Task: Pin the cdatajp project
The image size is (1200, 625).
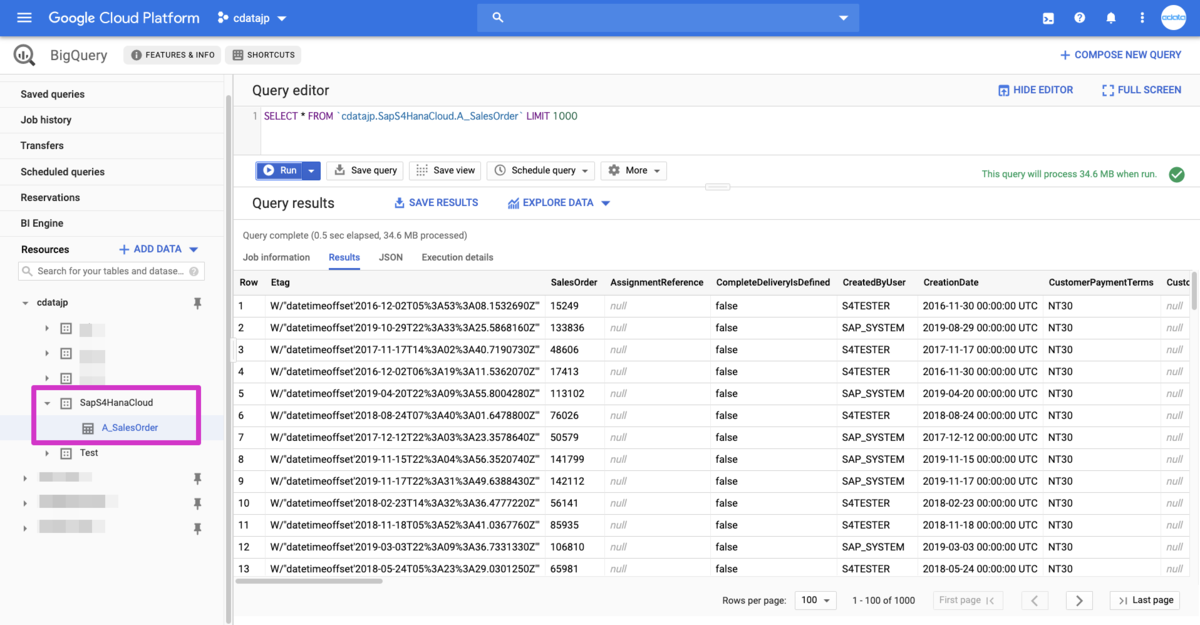Action: pyautogui.click(x=197, y=303)
